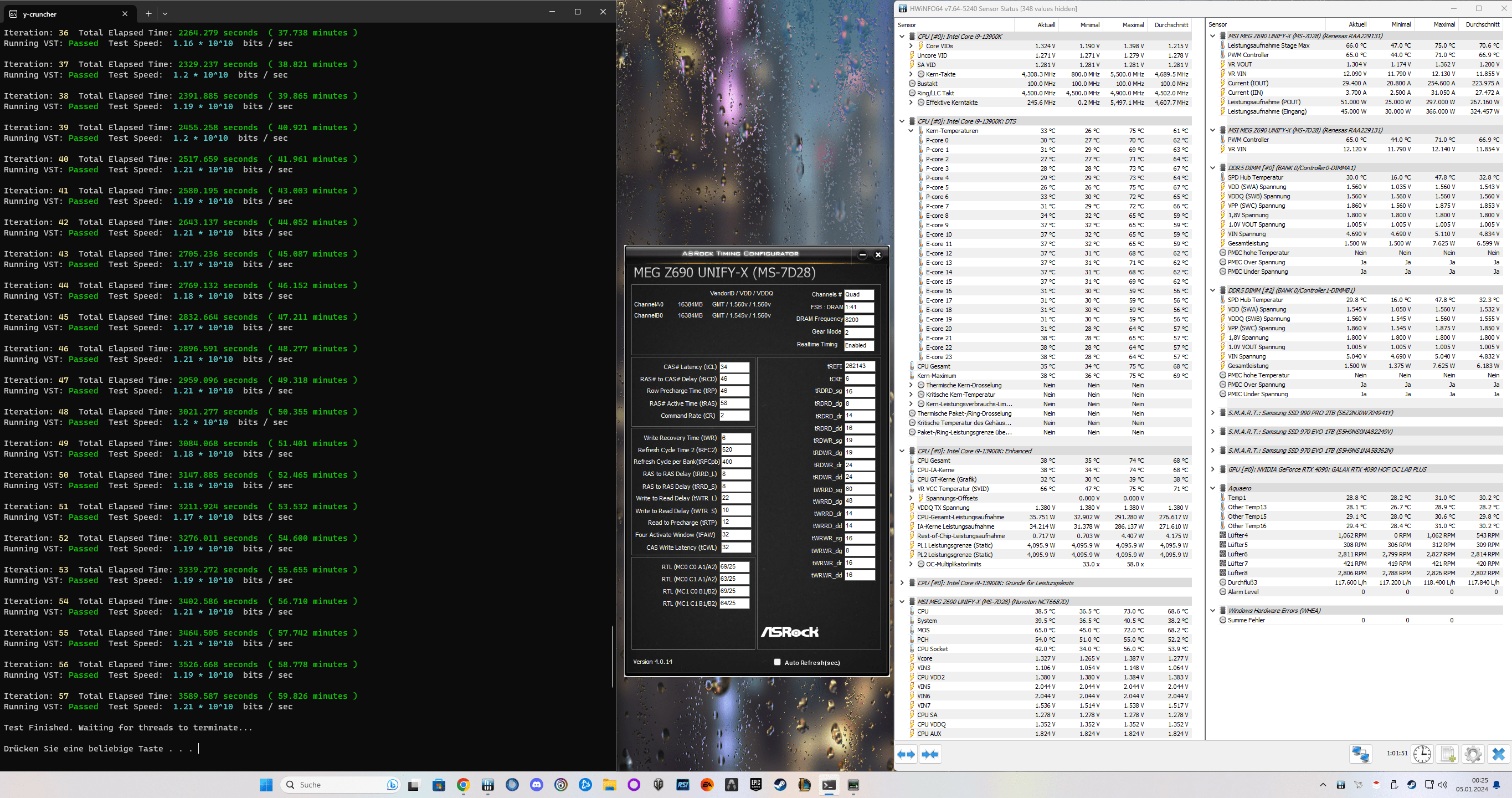Collapse the CPU DTS sensor group

[902, 121]
